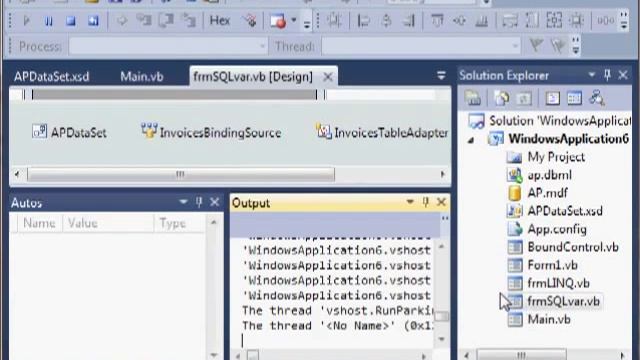Click Solution Explorer View Class Diagram icon
This screenshot has width=640, height=360.
click(x=597, y=98)
